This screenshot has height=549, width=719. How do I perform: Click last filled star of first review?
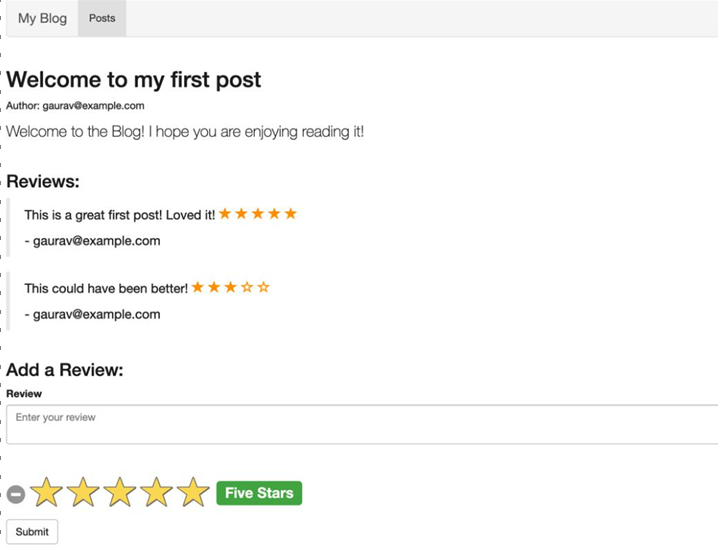291,214
